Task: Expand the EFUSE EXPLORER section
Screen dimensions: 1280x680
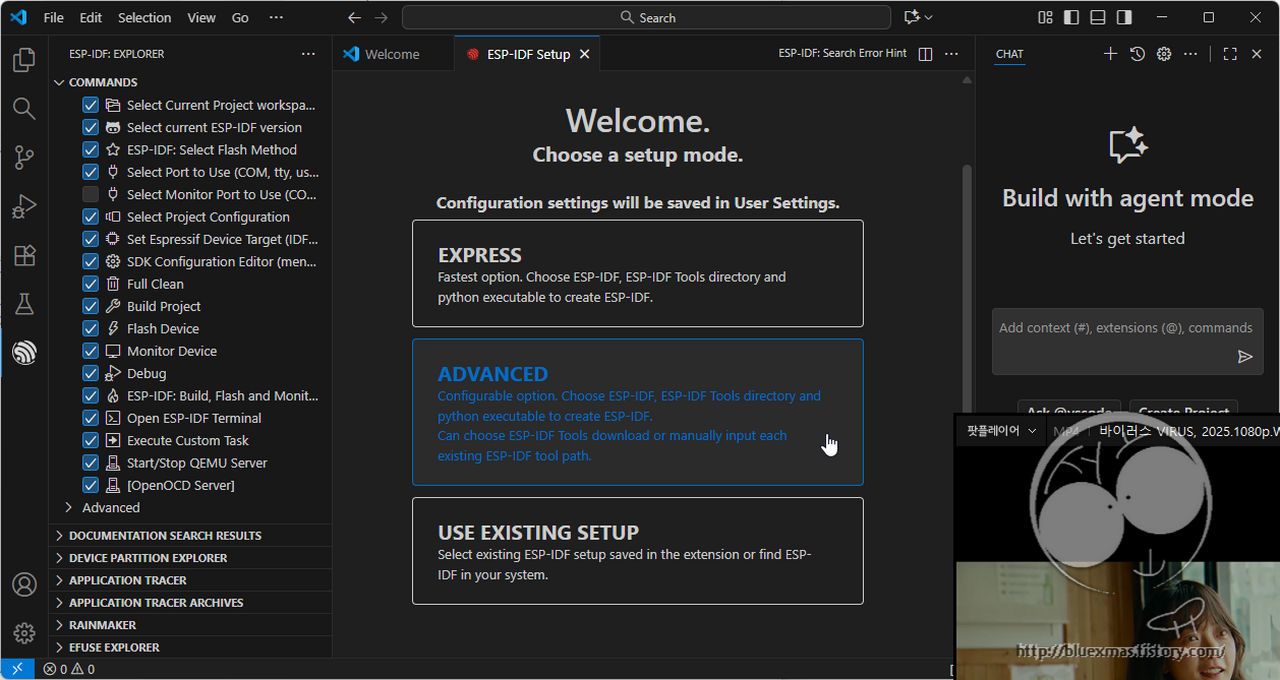Action: point(190,647)
